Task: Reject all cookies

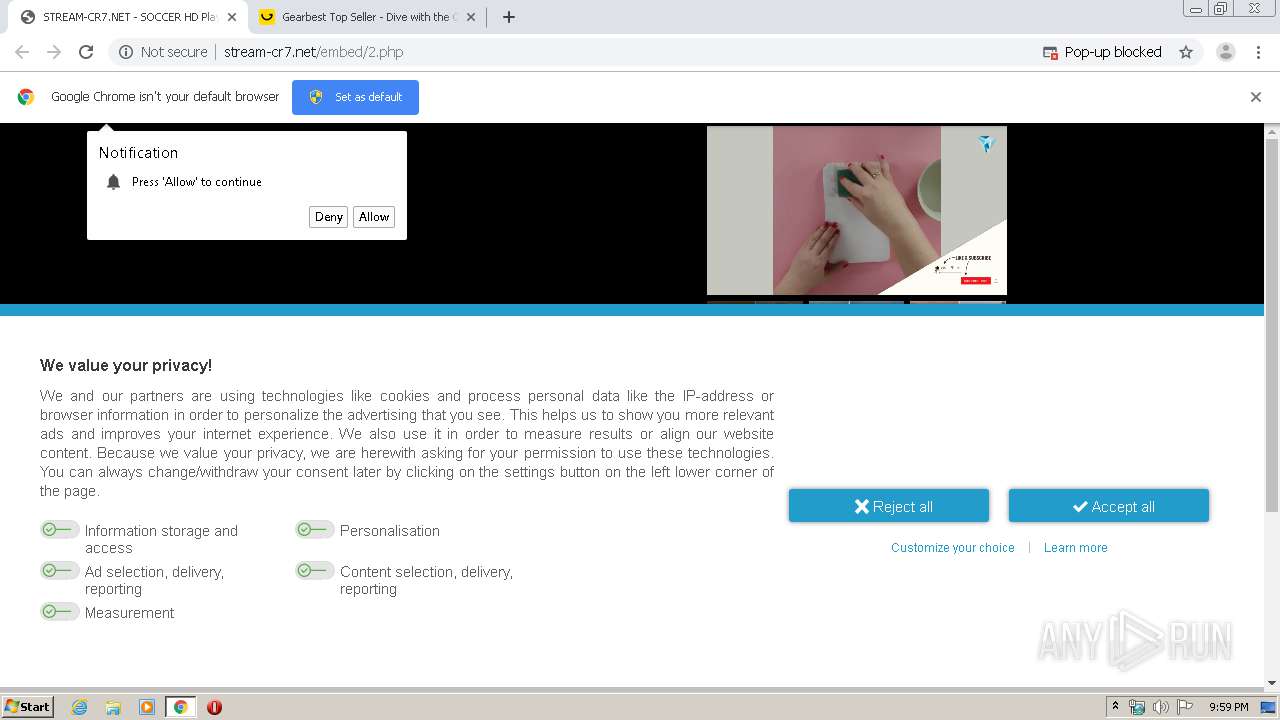Action: pyautogui.click(x=889, y=506)
